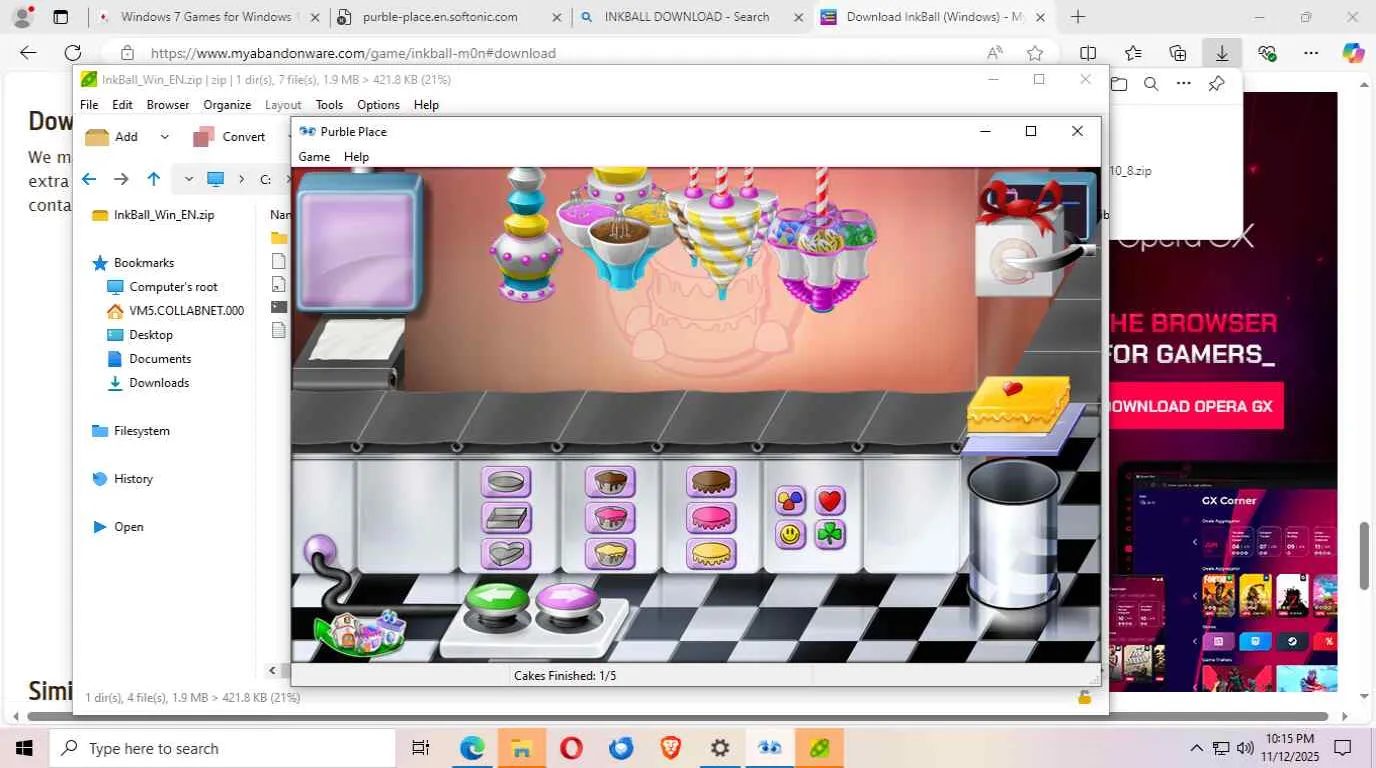Add the smiley face decoration

[x=791, y=535]
